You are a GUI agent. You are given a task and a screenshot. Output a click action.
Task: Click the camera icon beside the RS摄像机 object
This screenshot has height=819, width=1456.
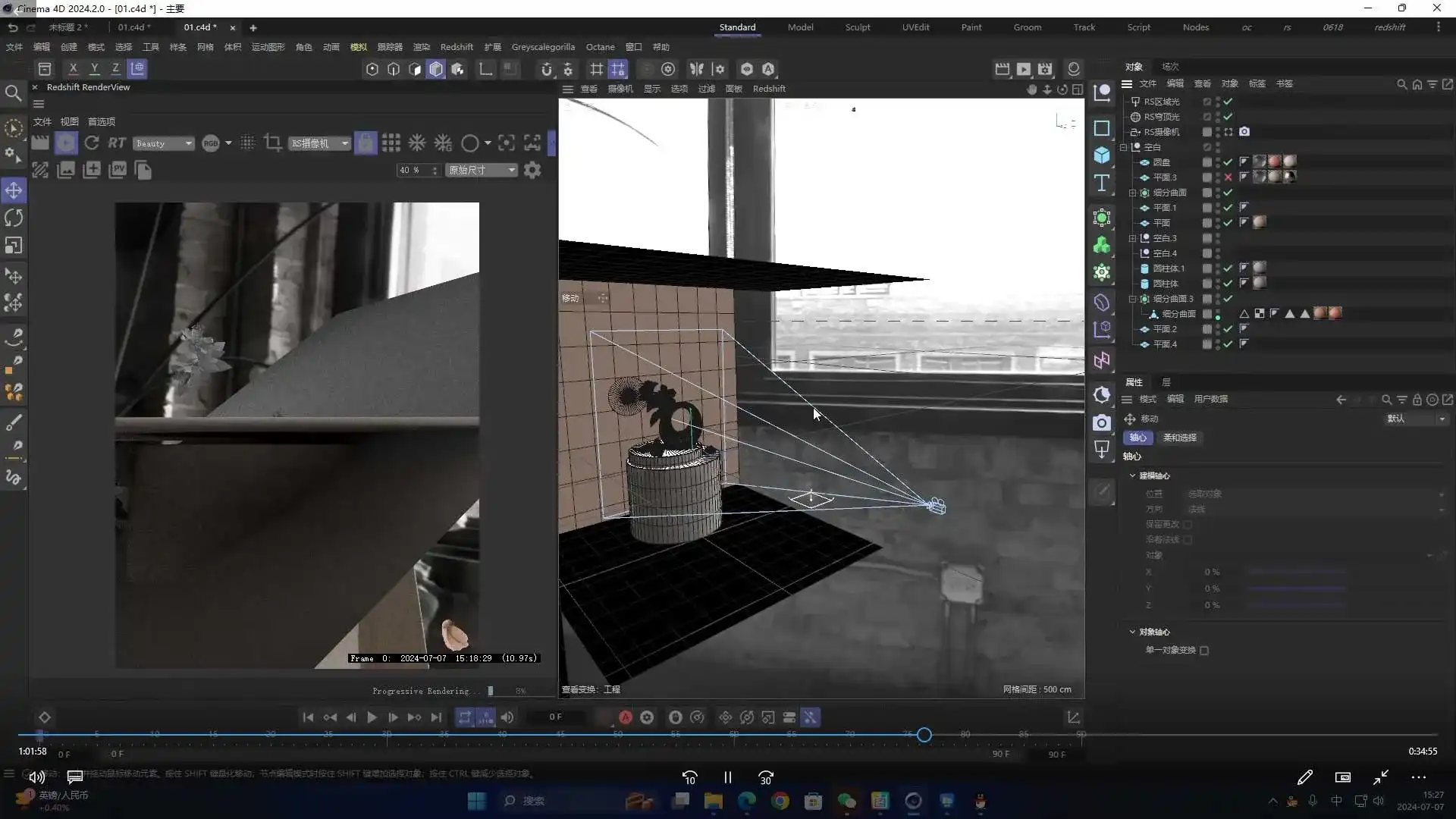coord(1244,132)
